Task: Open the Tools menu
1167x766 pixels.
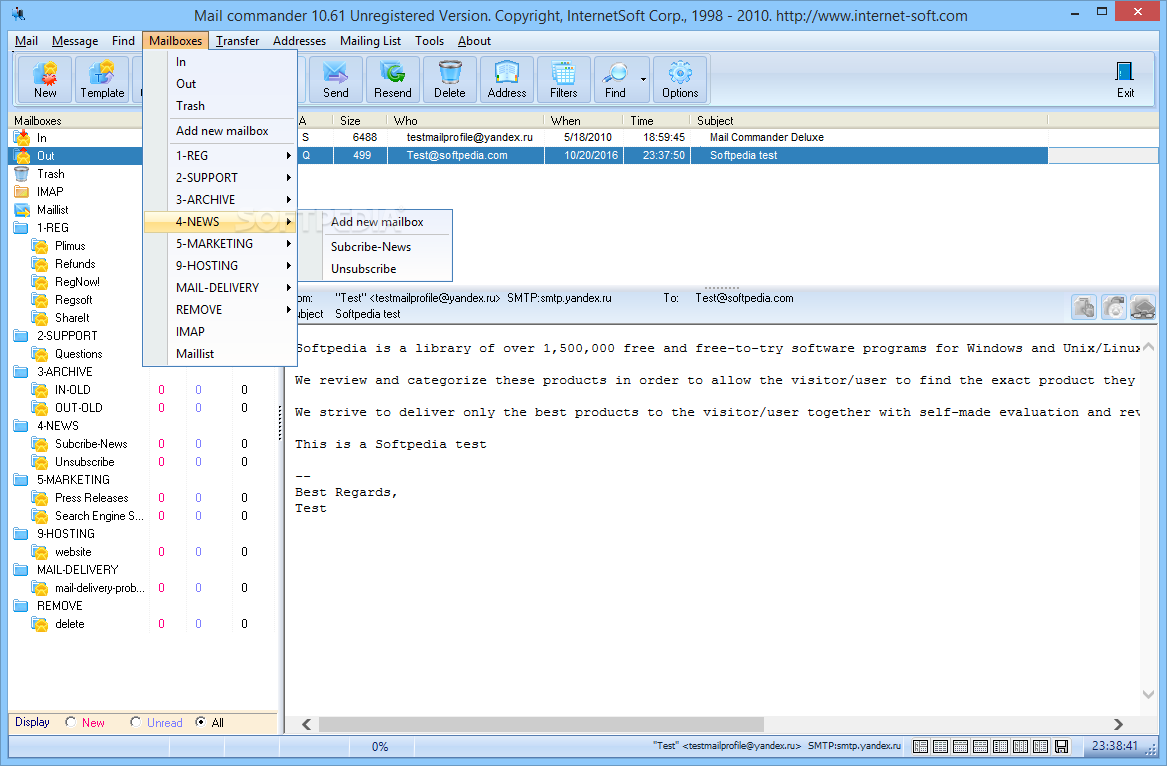Action: [429, 41]
